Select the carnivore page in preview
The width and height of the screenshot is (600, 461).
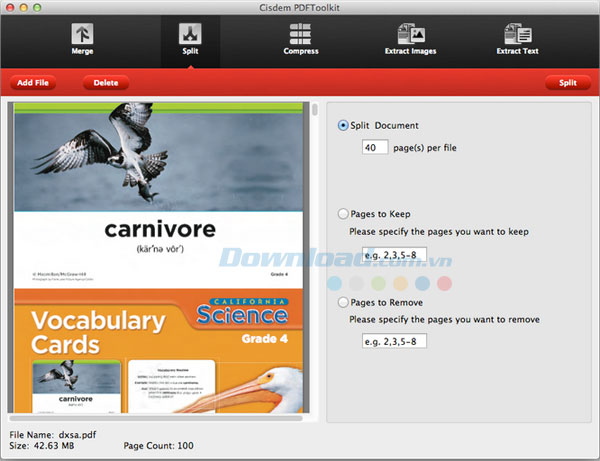160,195
